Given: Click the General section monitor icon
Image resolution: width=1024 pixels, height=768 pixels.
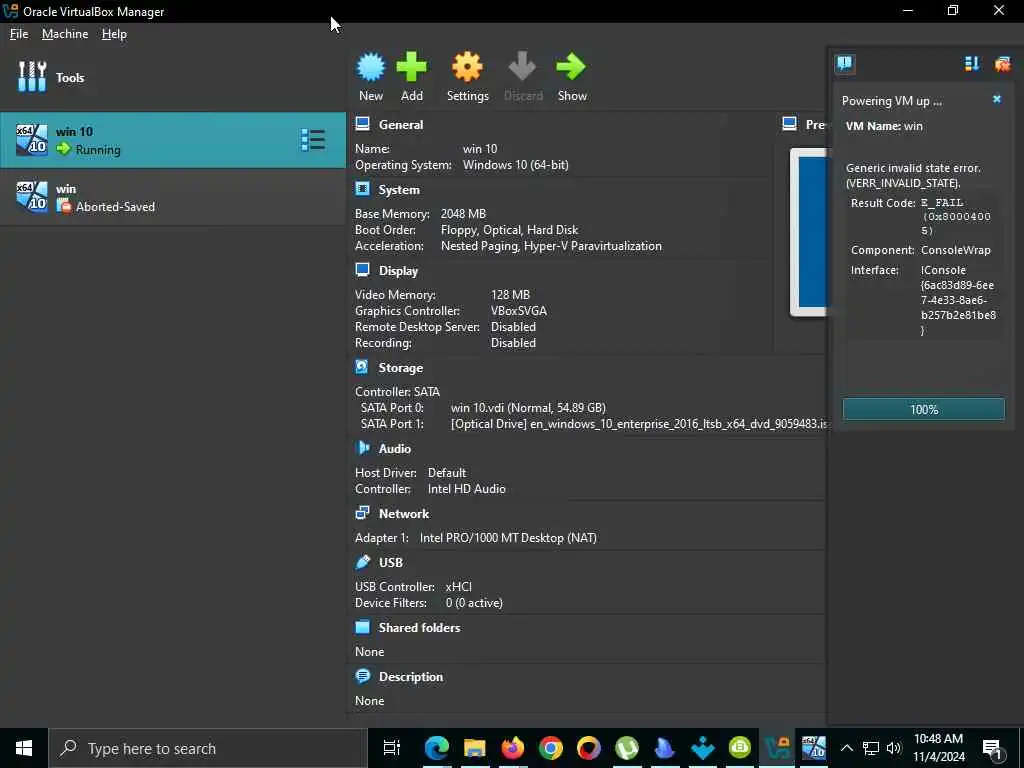Looking at the screenshot, I should click(362, 124).
